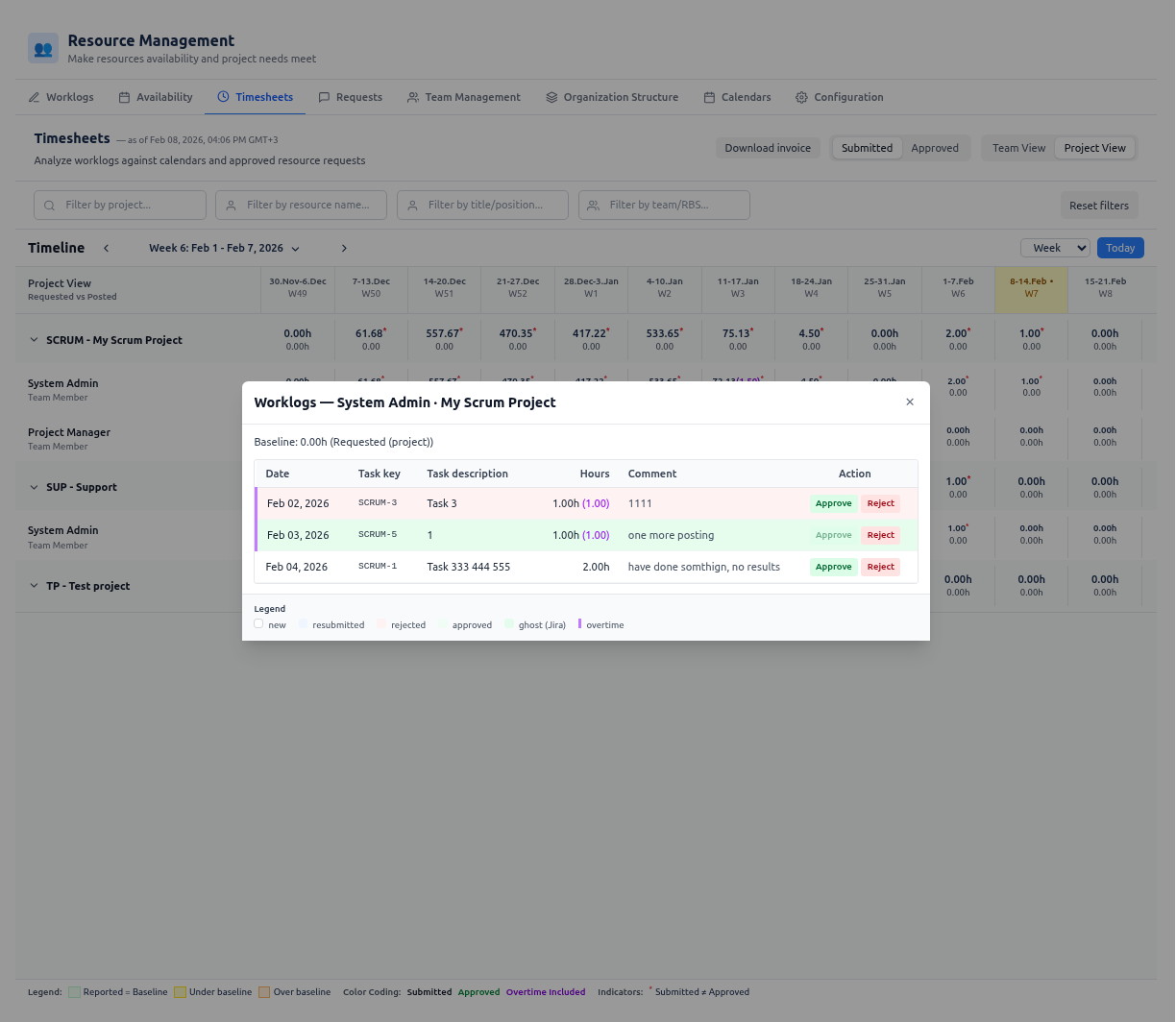Click the Organization Structure layers icon
Viewport: 1176px width, 1022px height.
(551, 96)
